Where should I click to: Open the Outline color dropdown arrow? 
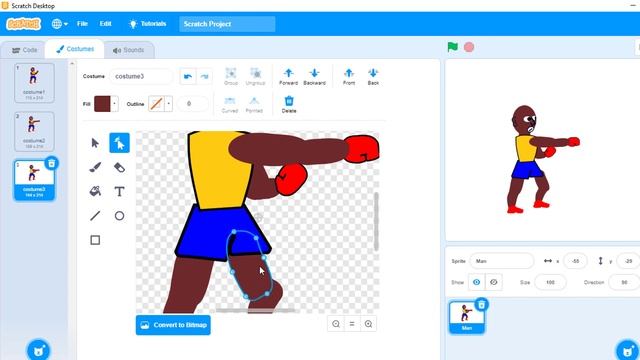169,104
